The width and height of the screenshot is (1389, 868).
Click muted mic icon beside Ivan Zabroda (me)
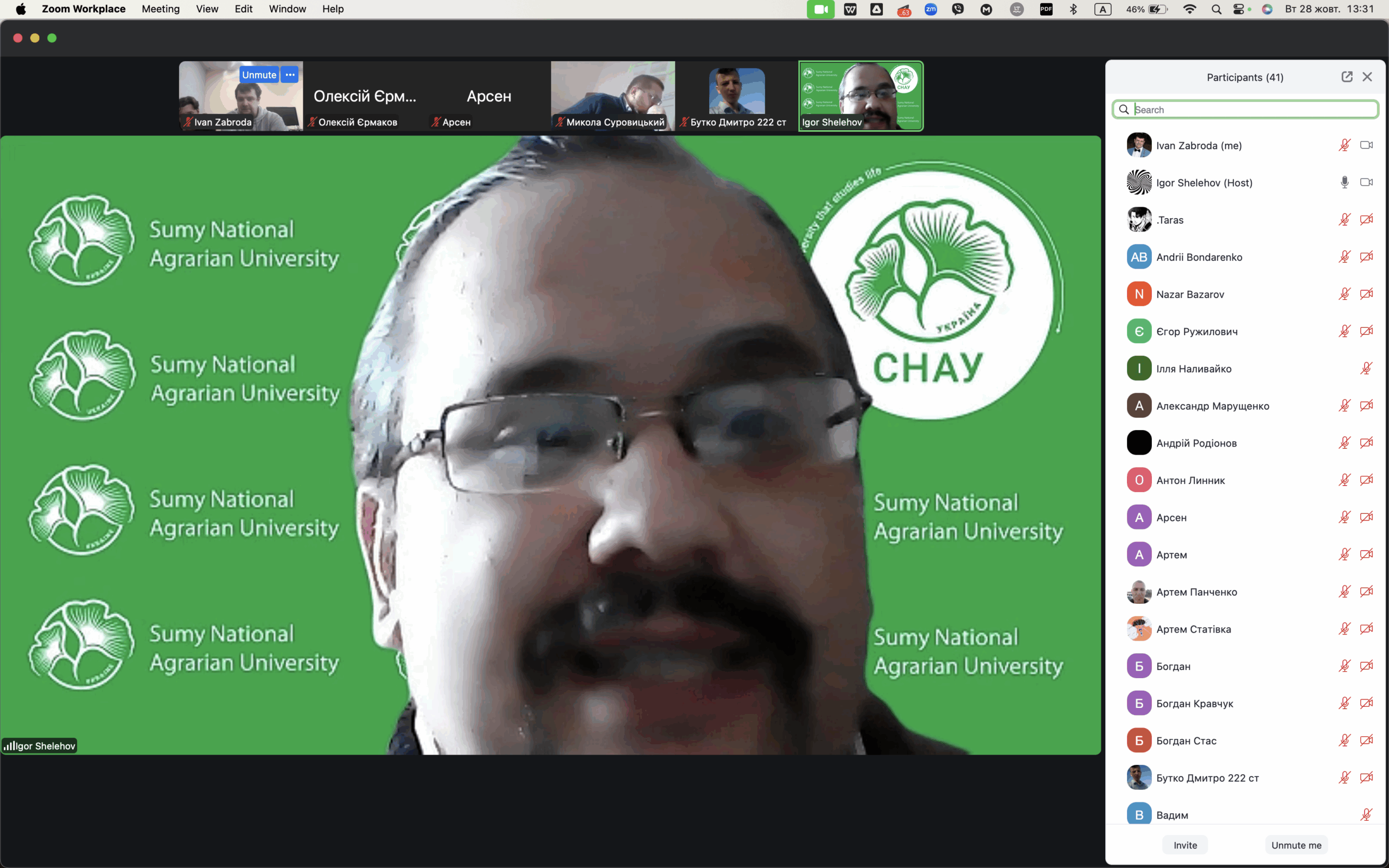[x=1344, y=145]
